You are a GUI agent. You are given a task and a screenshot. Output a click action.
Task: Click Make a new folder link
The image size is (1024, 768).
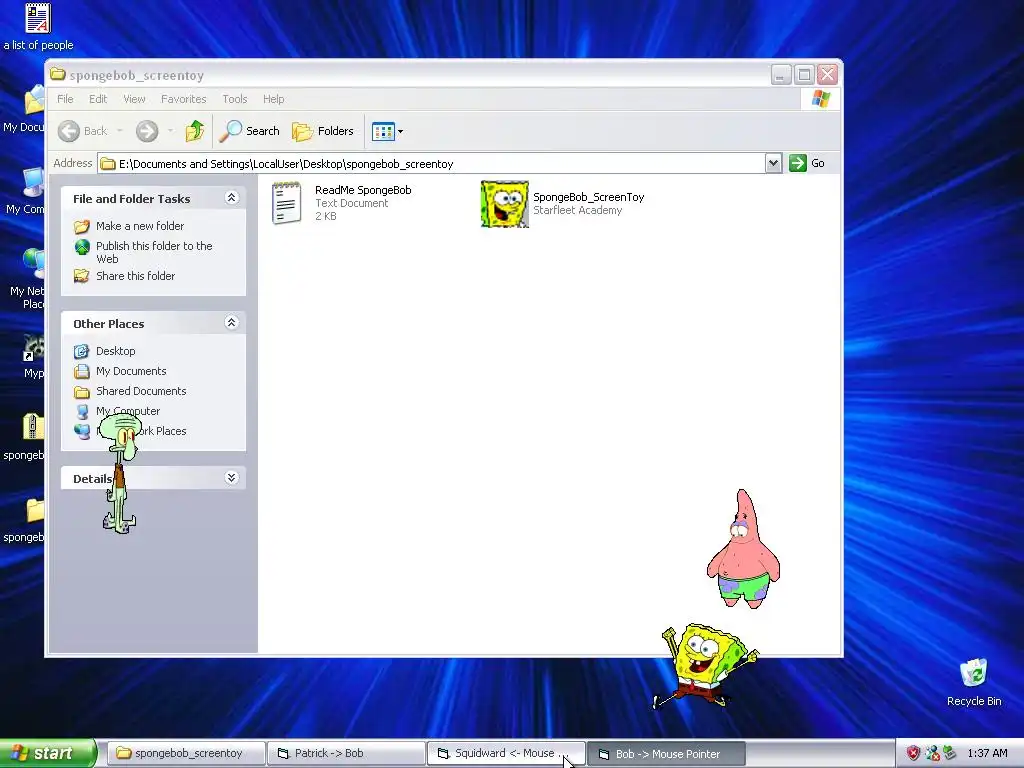click(140, 226)
